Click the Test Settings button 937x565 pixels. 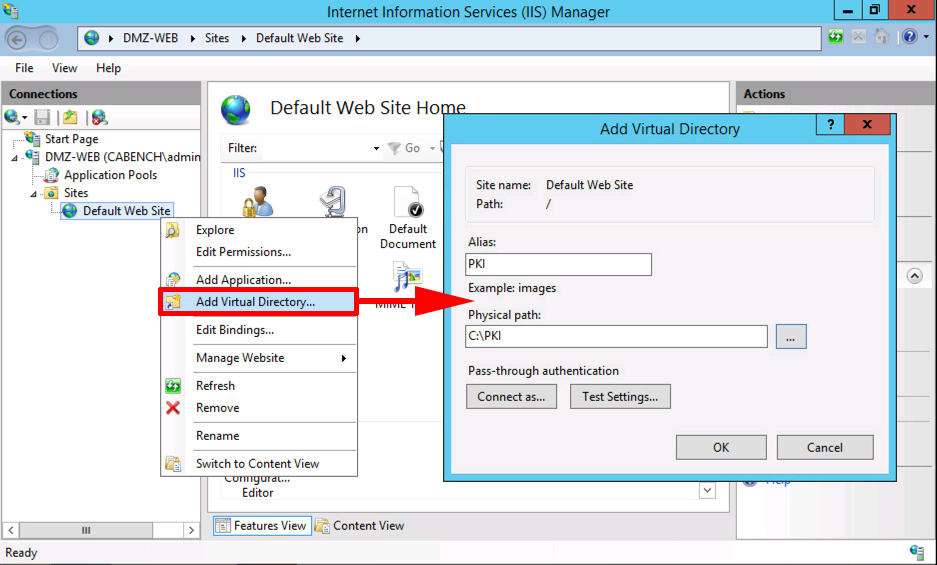[x=620, y=396]
